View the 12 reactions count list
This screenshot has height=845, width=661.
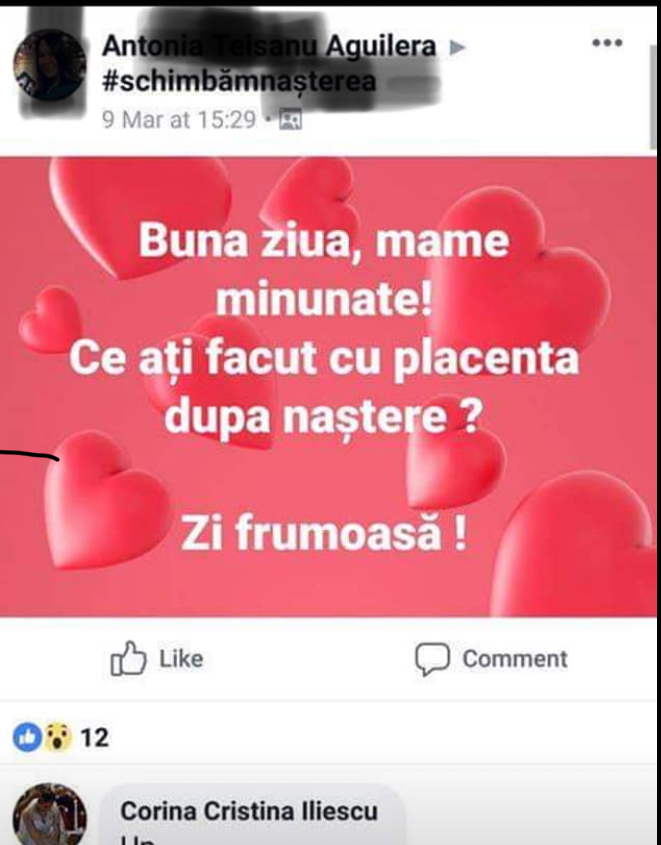click(x=95, y=738)
